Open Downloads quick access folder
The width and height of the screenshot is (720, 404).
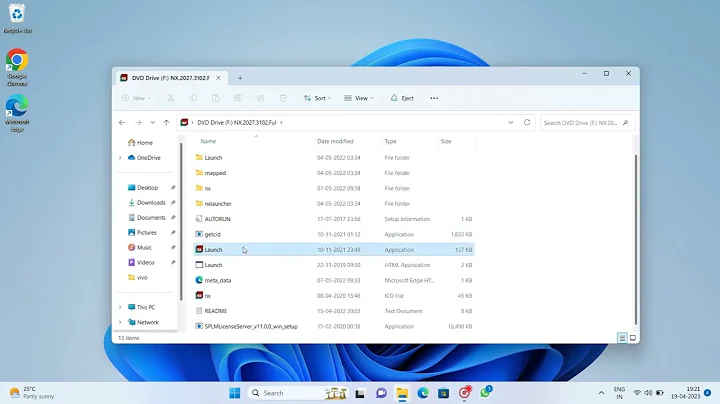pos(147,202)
